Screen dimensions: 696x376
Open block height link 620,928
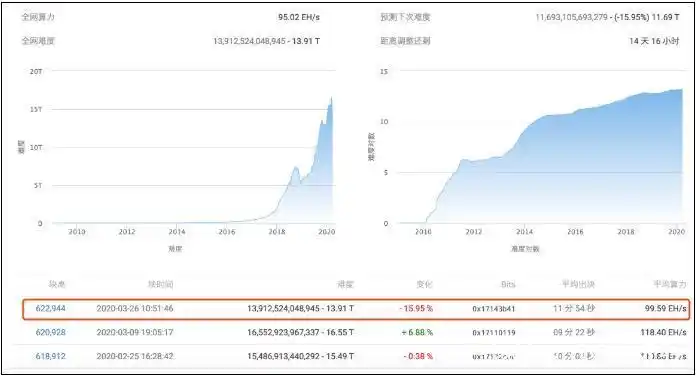[51, 332]
